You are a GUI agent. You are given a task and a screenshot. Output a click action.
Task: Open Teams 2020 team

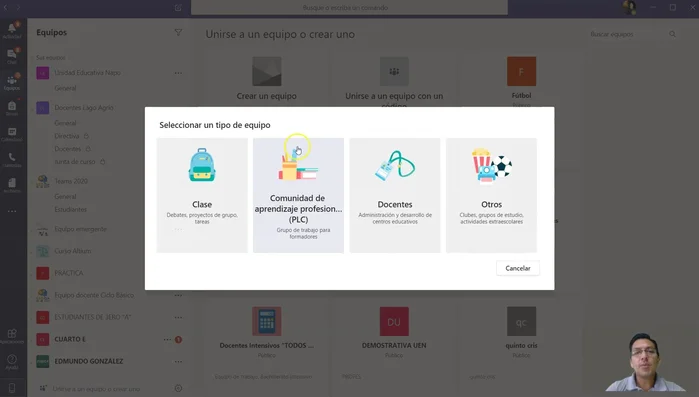71,181
